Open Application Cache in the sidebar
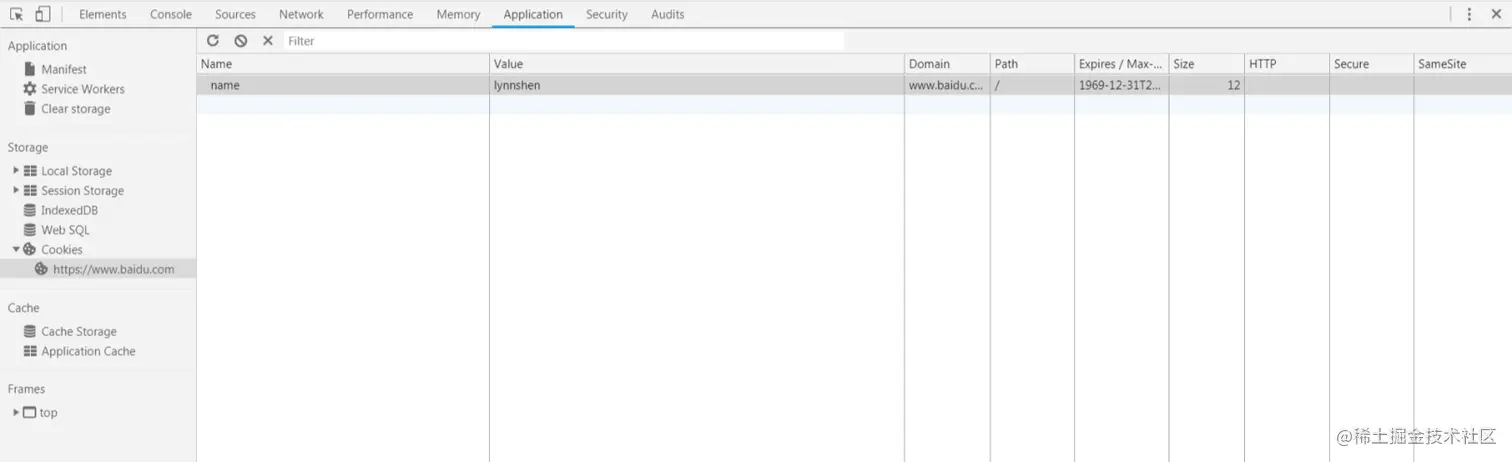 (x=88, y=351)
